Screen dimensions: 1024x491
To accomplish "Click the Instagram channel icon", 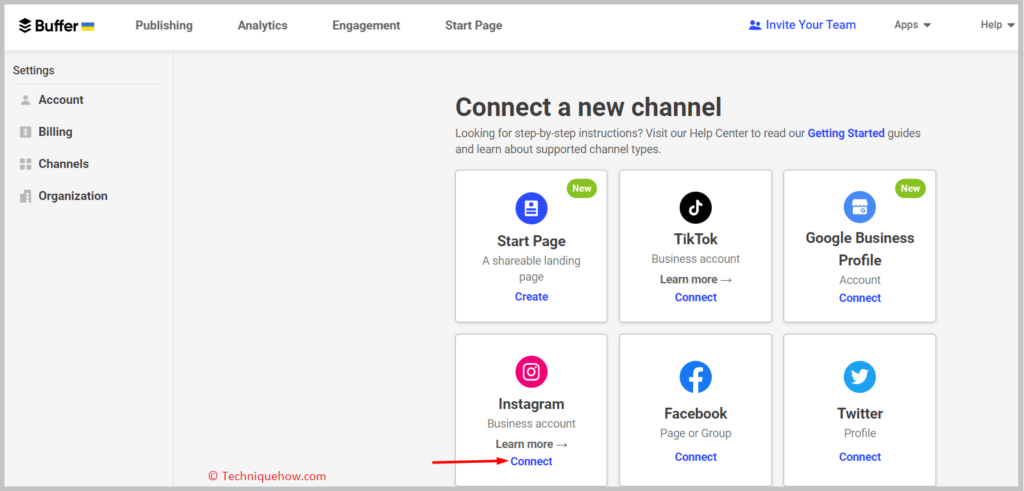I will 531,372.
